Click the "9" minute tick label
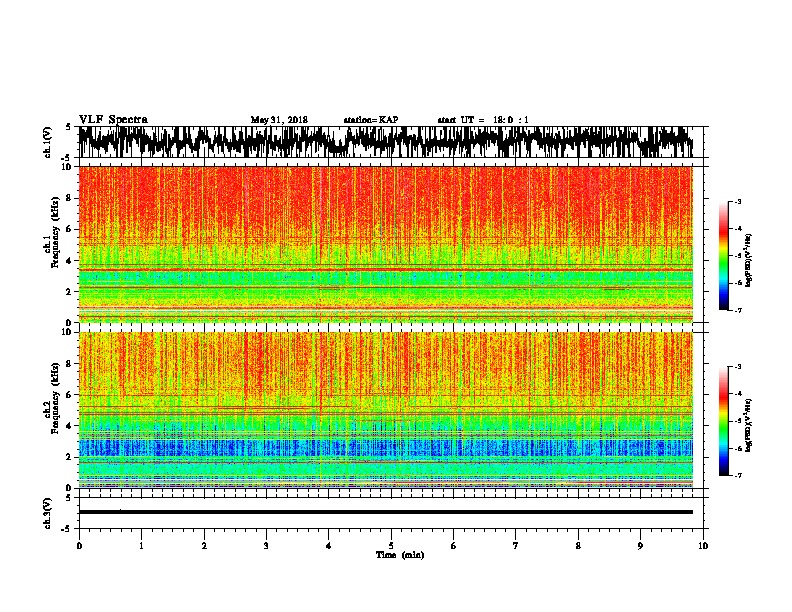 coord(640,546)
